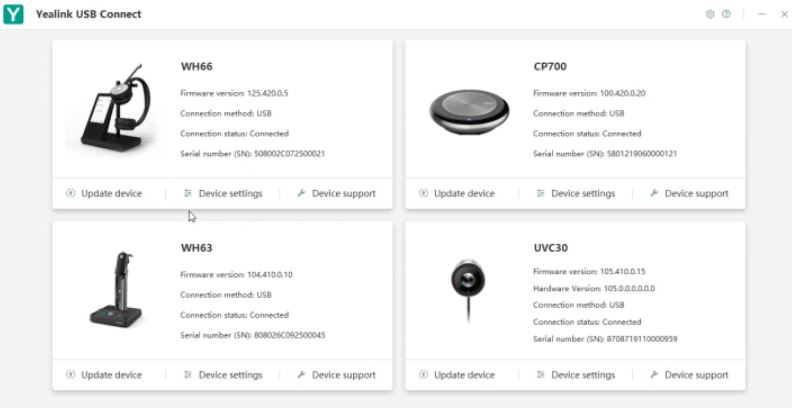Viewport: 792px width, 408px height.
Task: Click update arrow icon for WH63
Action: click(x=70, y=374)
